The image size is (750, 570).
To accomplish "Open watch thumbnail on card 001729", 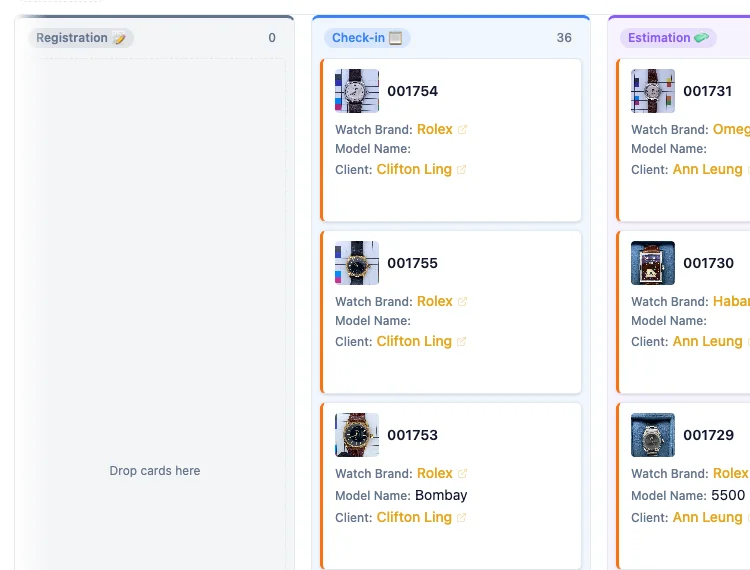I will click(x=653, y=435).
